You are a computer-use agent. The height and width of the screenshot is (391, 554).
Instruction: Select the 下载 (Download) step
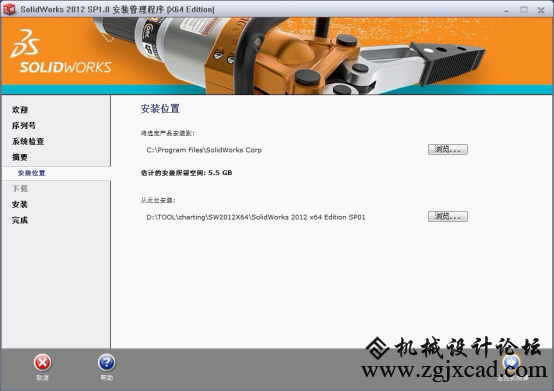click(x=20, y=189)
